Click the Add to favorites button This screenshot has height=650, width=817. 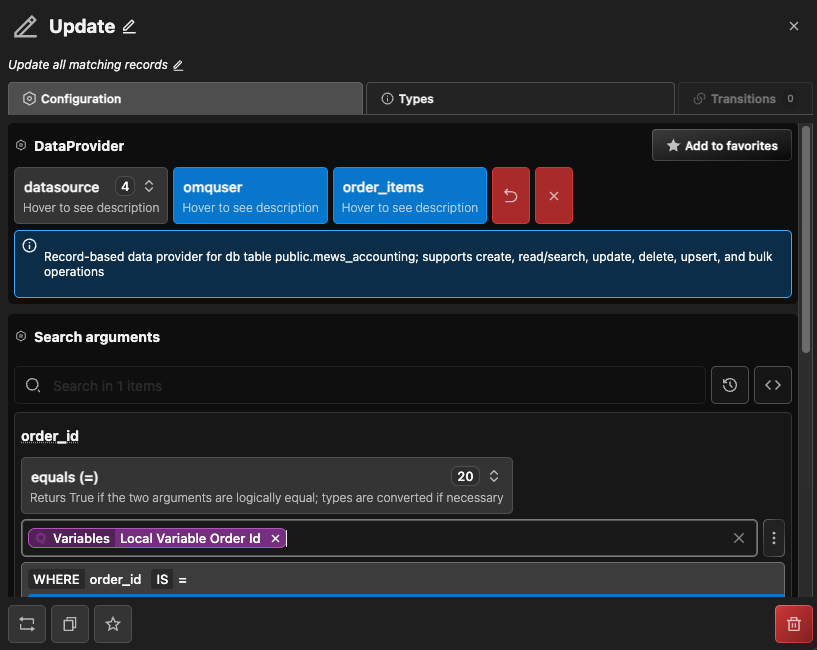click(x=722, y=146)
